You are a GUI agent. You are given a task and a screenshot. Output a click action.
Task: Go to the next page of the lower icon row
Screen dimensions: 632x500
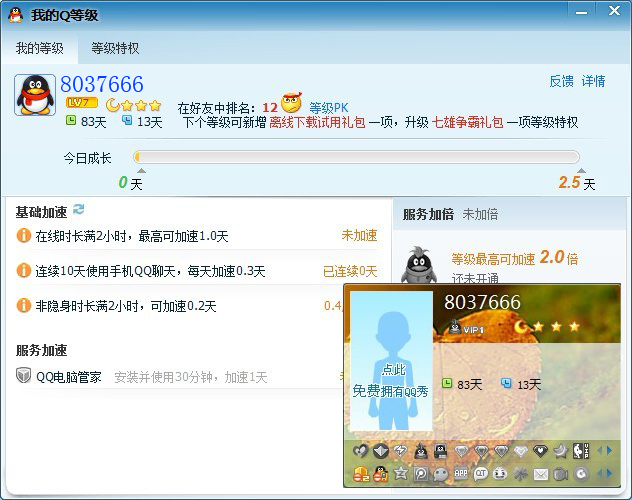point(609,474)
